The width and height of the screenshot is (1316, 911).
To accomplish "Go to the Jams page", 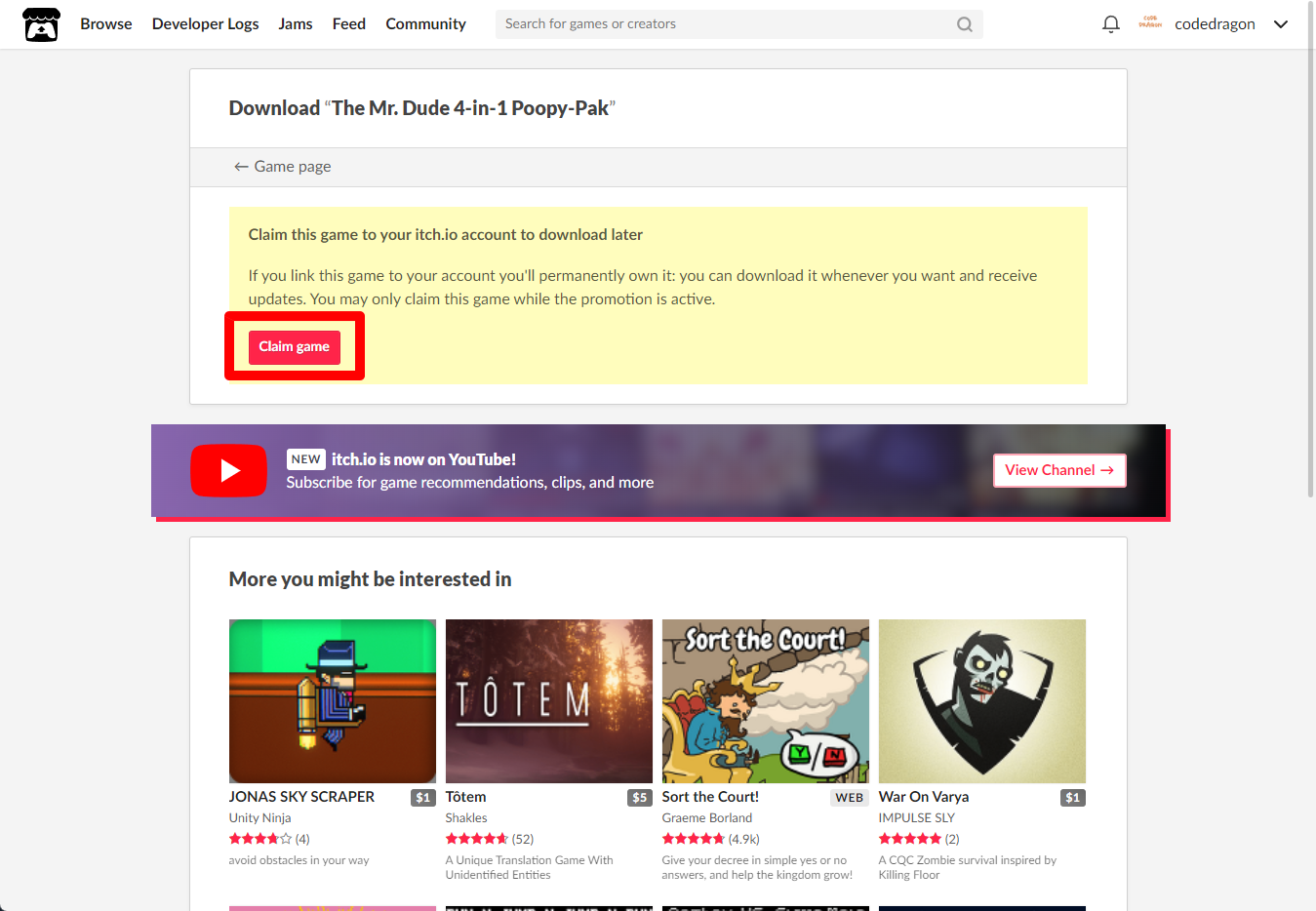I will pos(296,24).
